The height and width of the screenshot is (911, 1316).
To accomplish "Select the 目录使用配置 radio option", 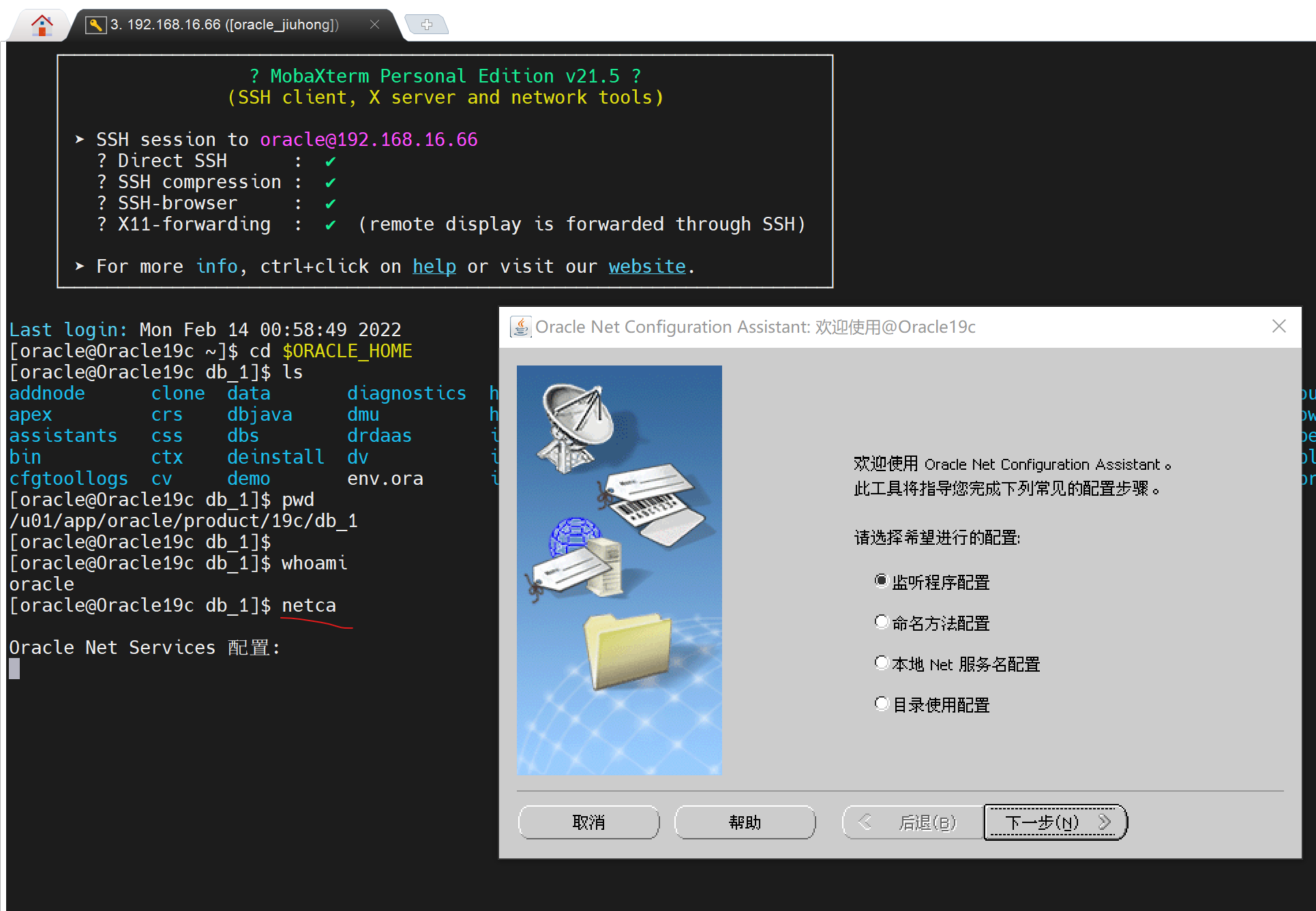I will (880, 703).
